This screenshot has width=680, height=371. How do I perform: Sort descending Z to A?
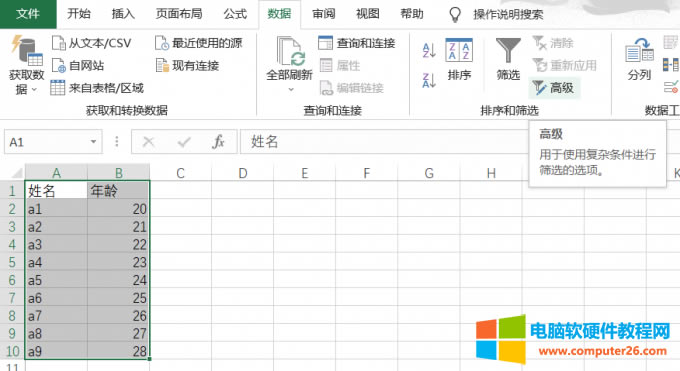(428, 80)
